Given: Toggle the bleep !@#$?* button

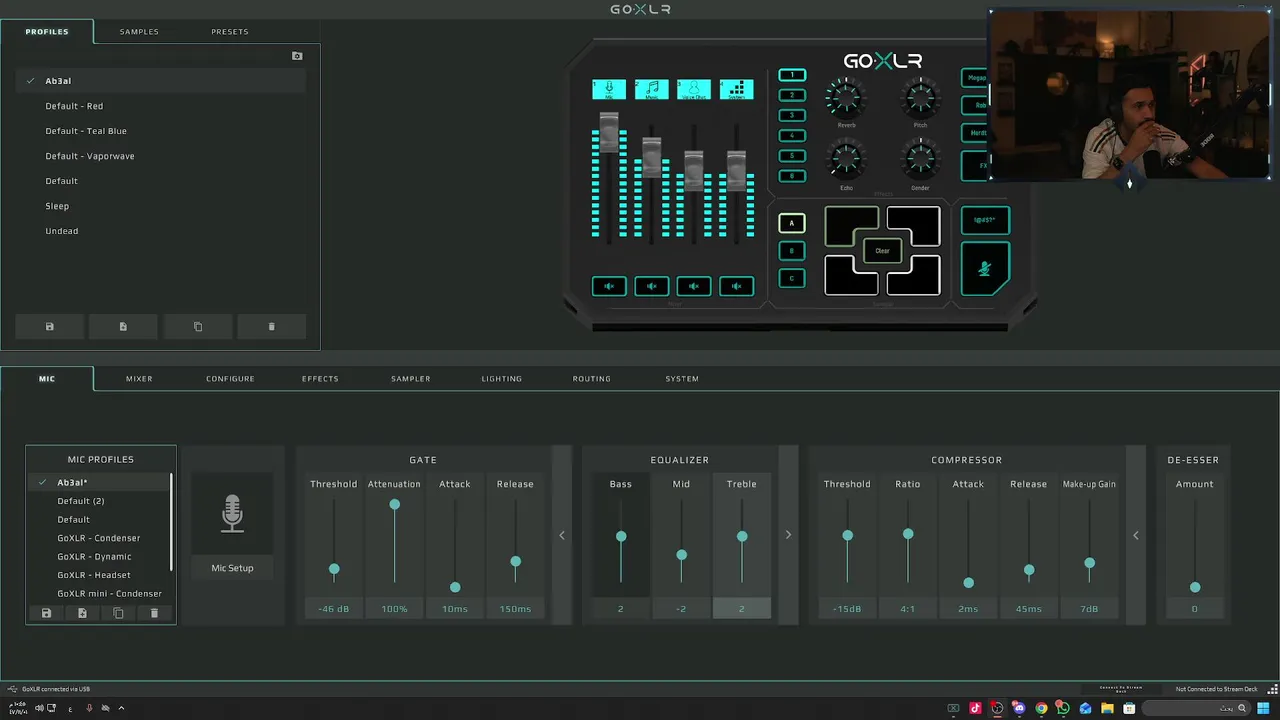Looking at the screenshot, I should [985, 220].
